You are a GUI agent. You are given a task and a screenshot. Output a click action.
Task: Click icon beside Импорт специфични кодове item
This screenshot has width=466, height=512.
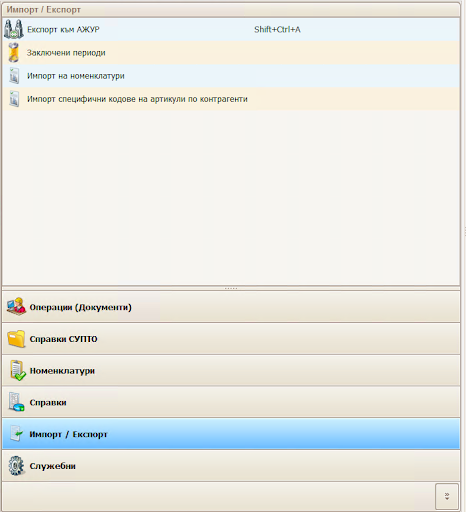(x=14, y=99)
